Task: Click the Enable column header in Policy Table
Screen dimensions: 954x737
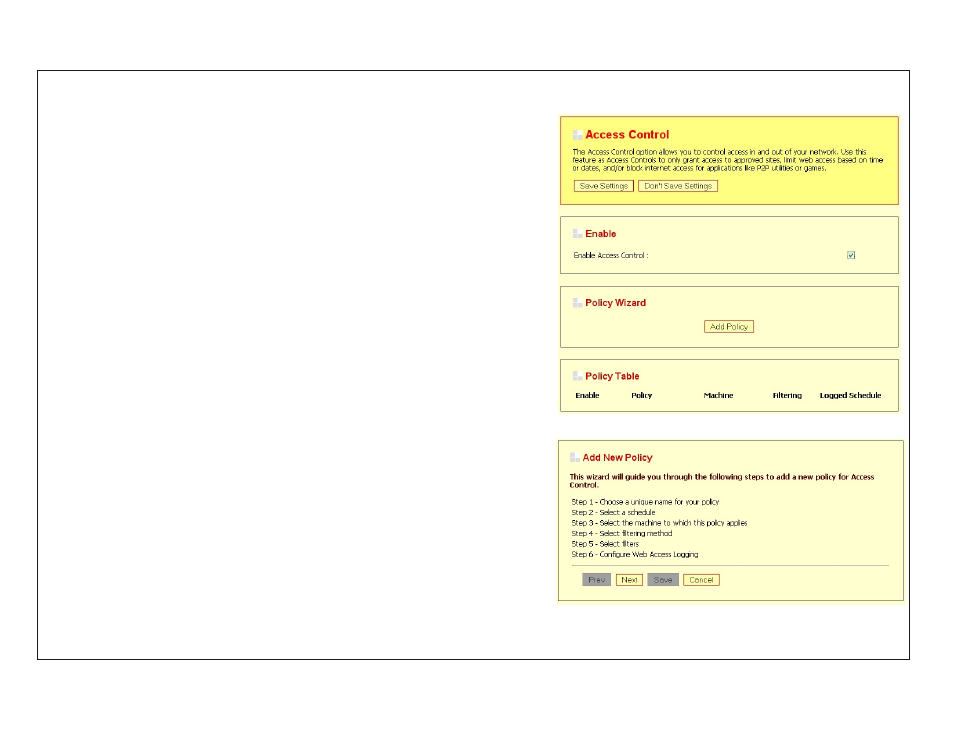Action: click(587, 396)
